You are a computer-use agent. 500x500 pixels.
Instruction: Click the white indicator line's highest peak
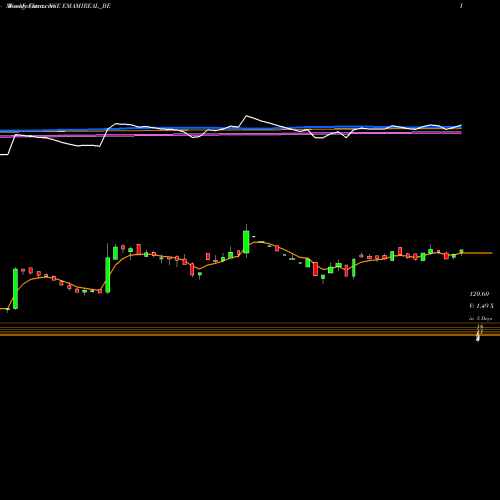tap(247, 116)
